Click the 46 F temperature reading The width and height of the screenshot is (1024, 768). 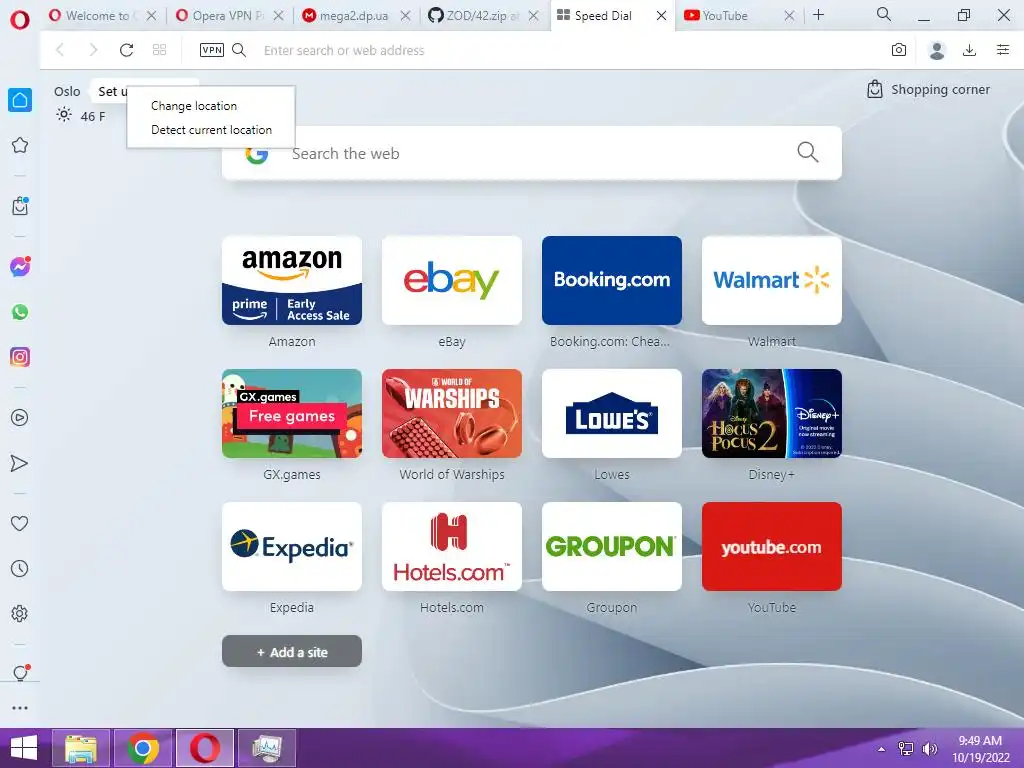coord(93,116)
